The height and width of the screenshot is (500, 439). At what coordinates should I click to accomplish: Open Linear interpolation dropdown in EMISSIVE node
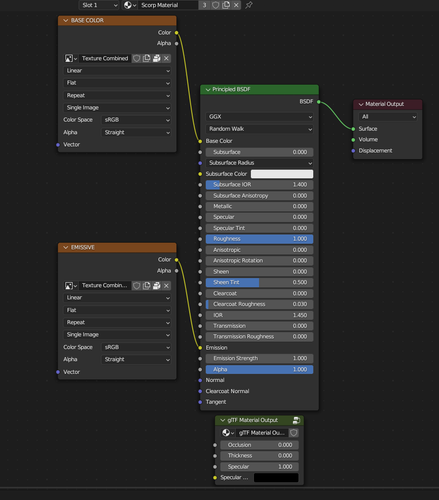118,298
